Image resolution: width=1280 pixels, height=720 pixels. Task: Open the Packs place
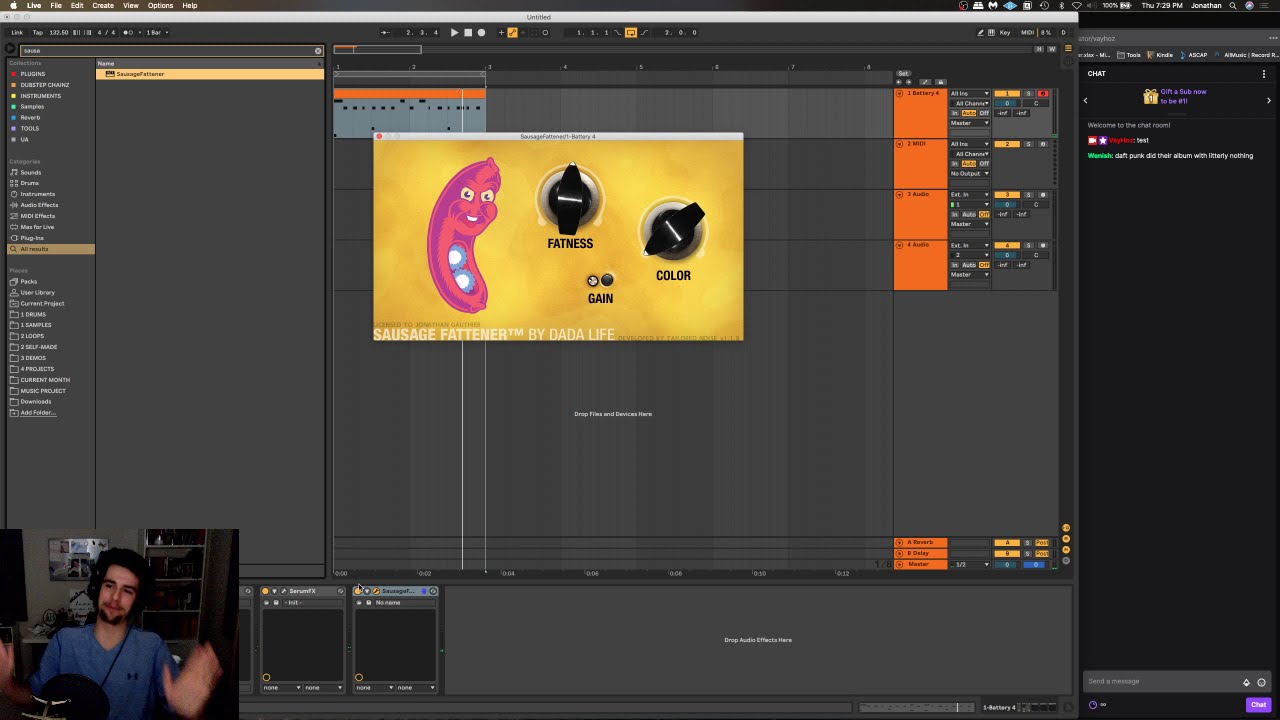[x=28, y=281]
